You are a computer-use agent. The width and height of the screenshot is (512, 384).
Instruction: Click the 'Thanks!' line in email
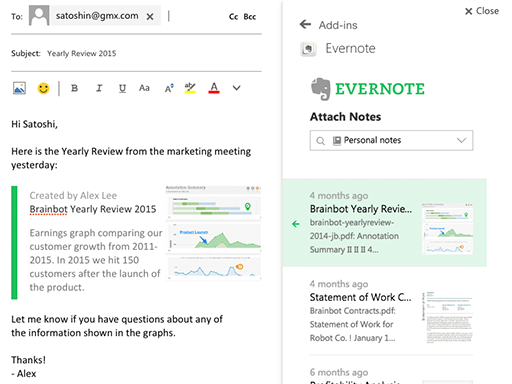[x=28, y=360]
